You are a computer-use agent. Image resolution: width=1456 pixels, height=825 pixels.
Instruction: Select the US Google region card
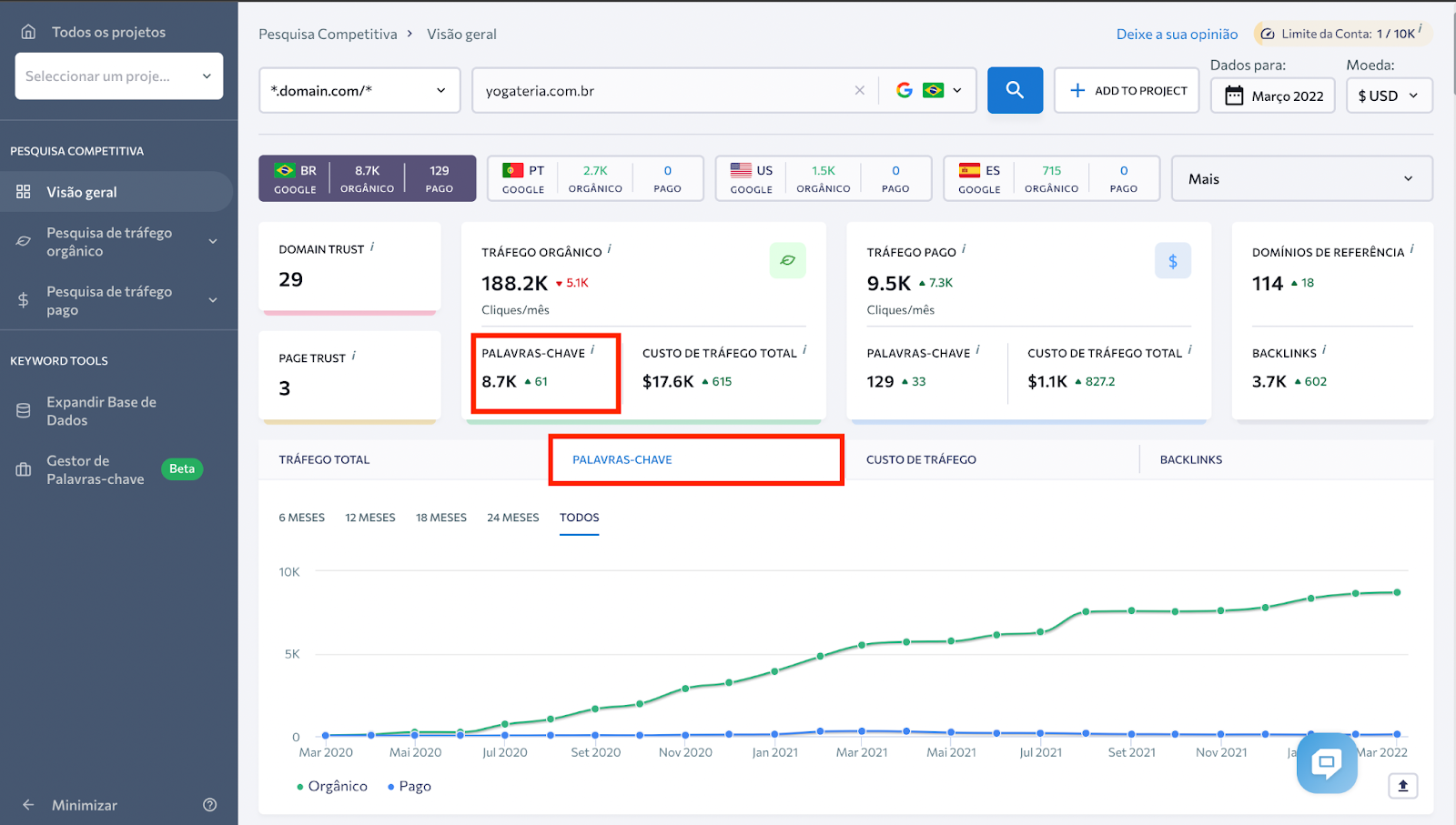point(824,178)
